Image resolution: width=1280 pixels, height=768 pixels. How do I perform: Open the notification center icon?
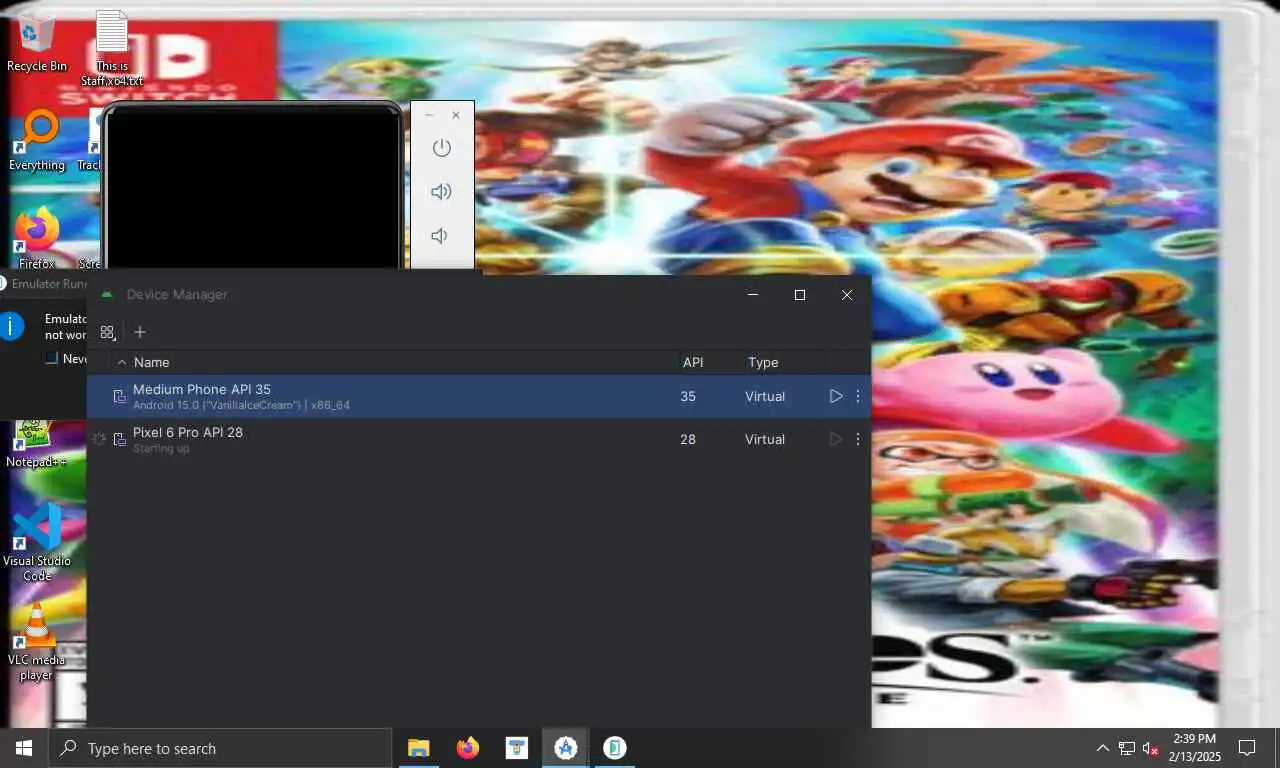tap(1247, 748)
